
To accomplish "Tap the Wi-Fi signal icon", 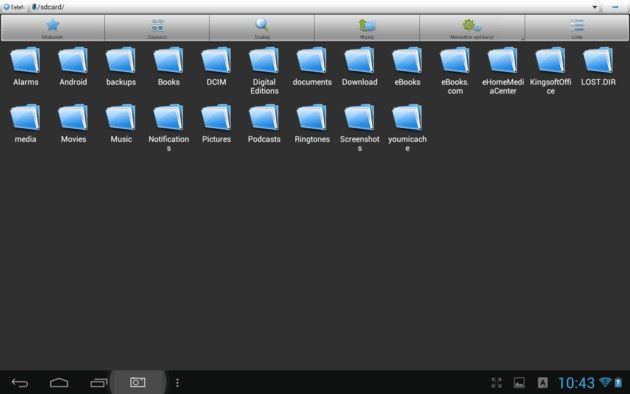I will click(605, 382).
